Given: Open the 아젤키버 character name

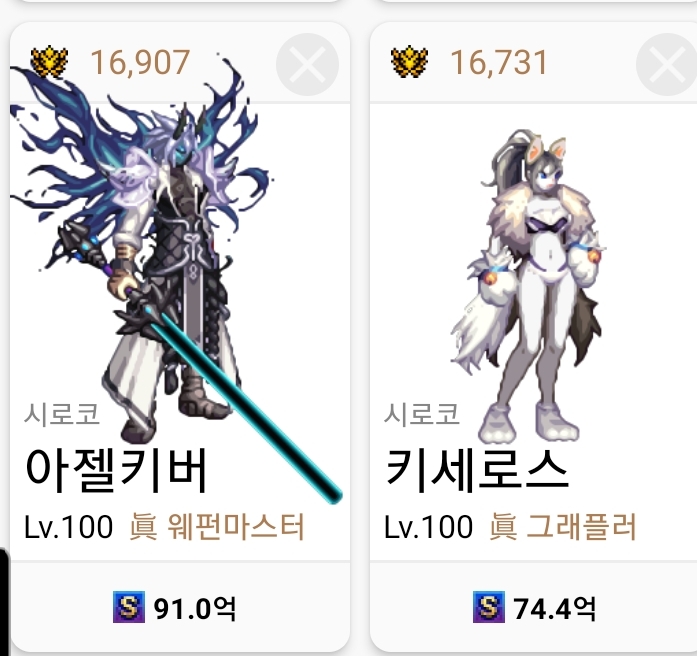Looking at the screenshot, I should point(116,470).
